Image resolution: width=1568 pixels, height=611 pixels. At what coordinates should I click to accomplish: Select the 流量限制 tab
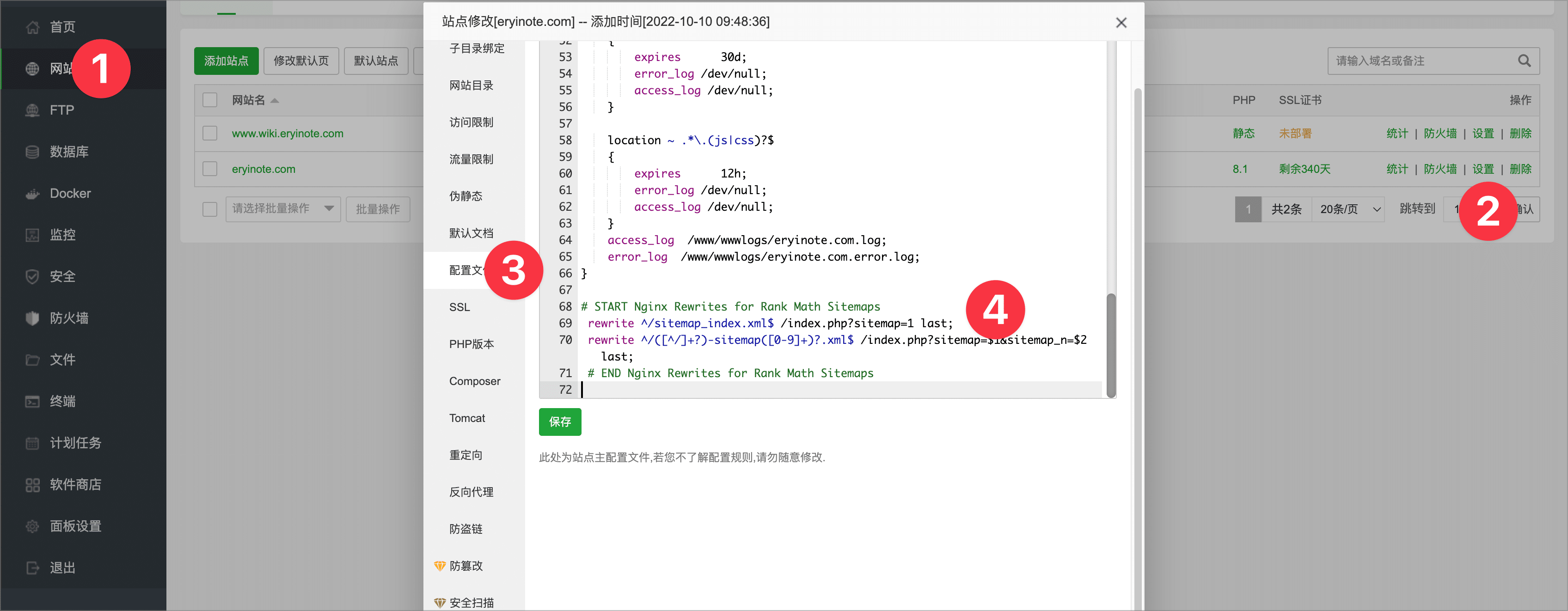pos(471,159)
